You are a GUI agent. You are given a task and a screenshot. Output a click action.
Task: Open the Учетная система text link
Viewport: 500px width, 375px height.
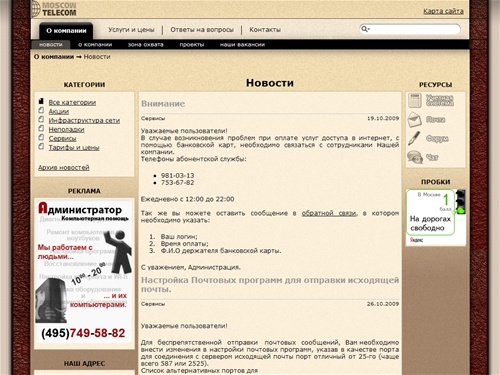click(440, 100)
